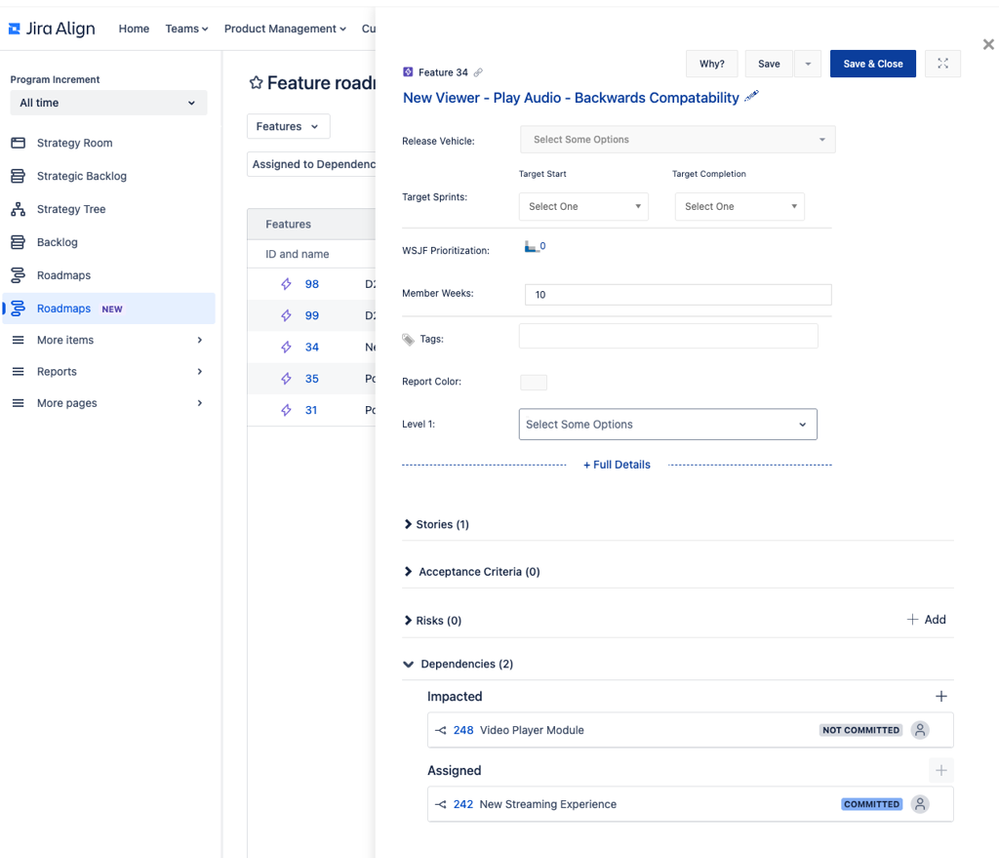The height and width of the screenshot is (858, 999).
Task: Click the Feature 34 type icon
Action: point(408,72)
